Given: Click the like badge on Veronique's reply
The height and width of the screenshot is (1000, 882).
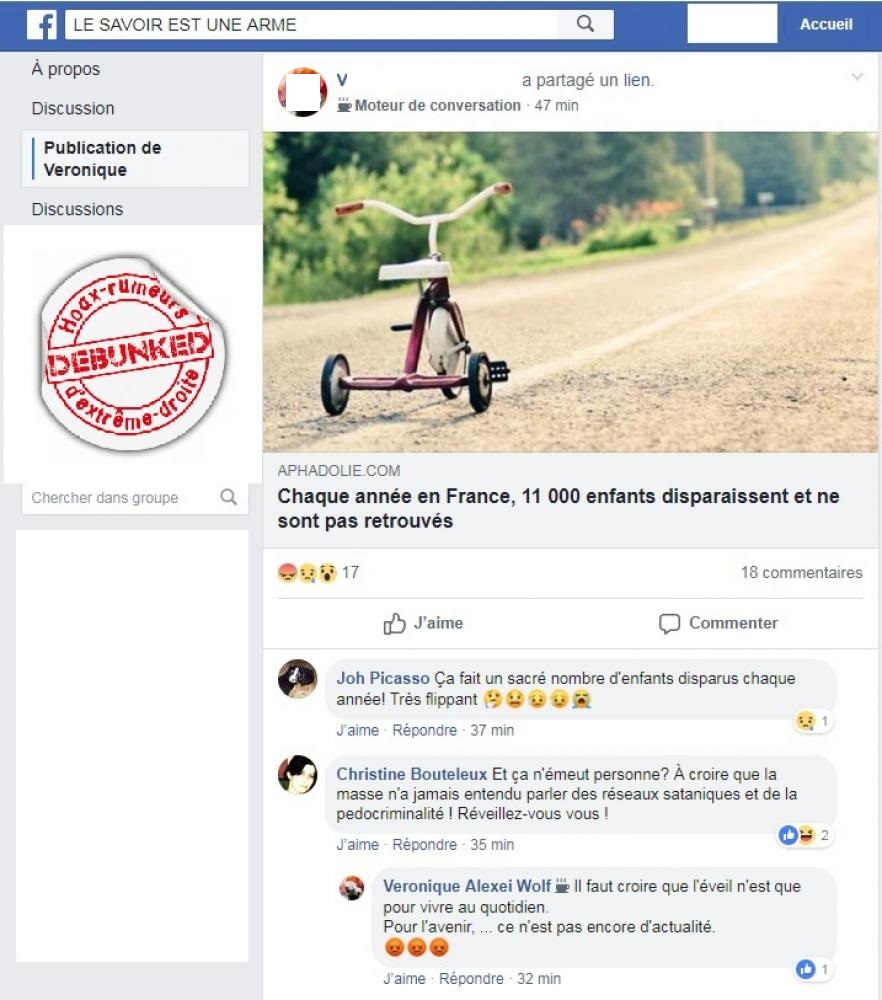Looking at the screenshot, I should pyautogui.click(x=813, y=969).
